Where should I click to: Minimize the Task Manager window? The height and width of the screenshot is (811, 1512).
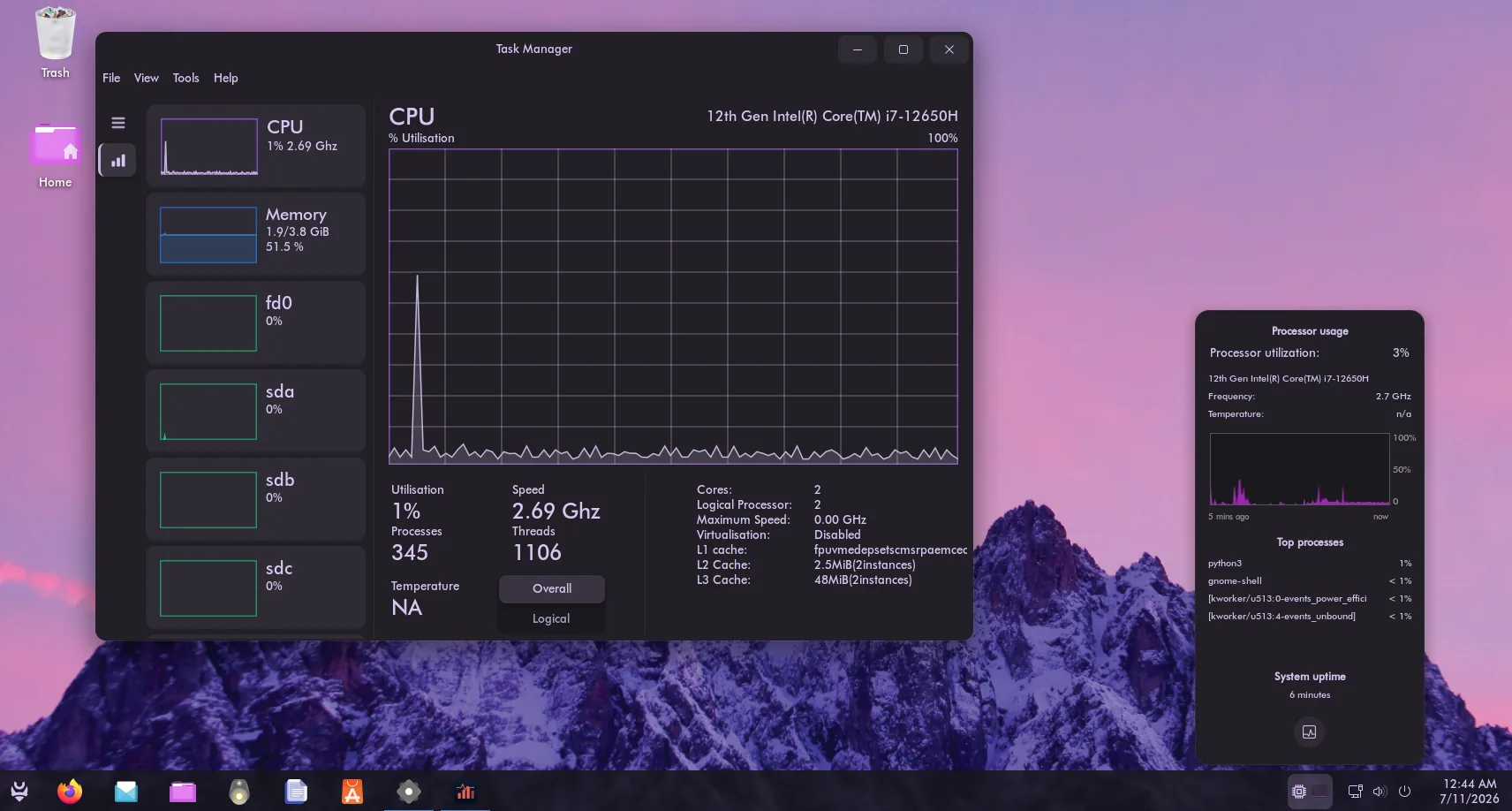858,49
